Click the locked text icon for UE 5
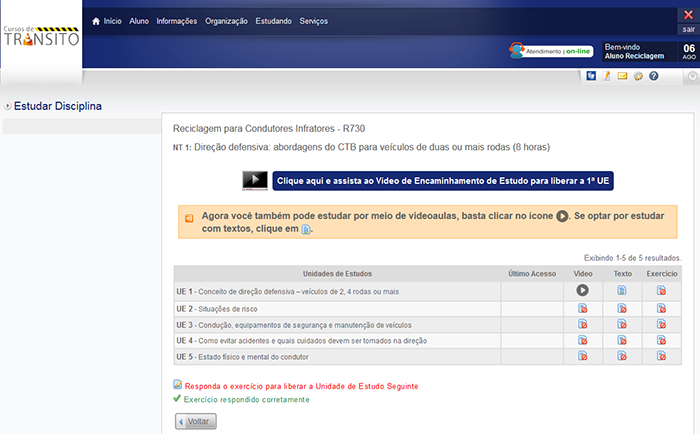The width and height of the screenshot is (700, 434). pyautogui.click(x=622, y=356)
